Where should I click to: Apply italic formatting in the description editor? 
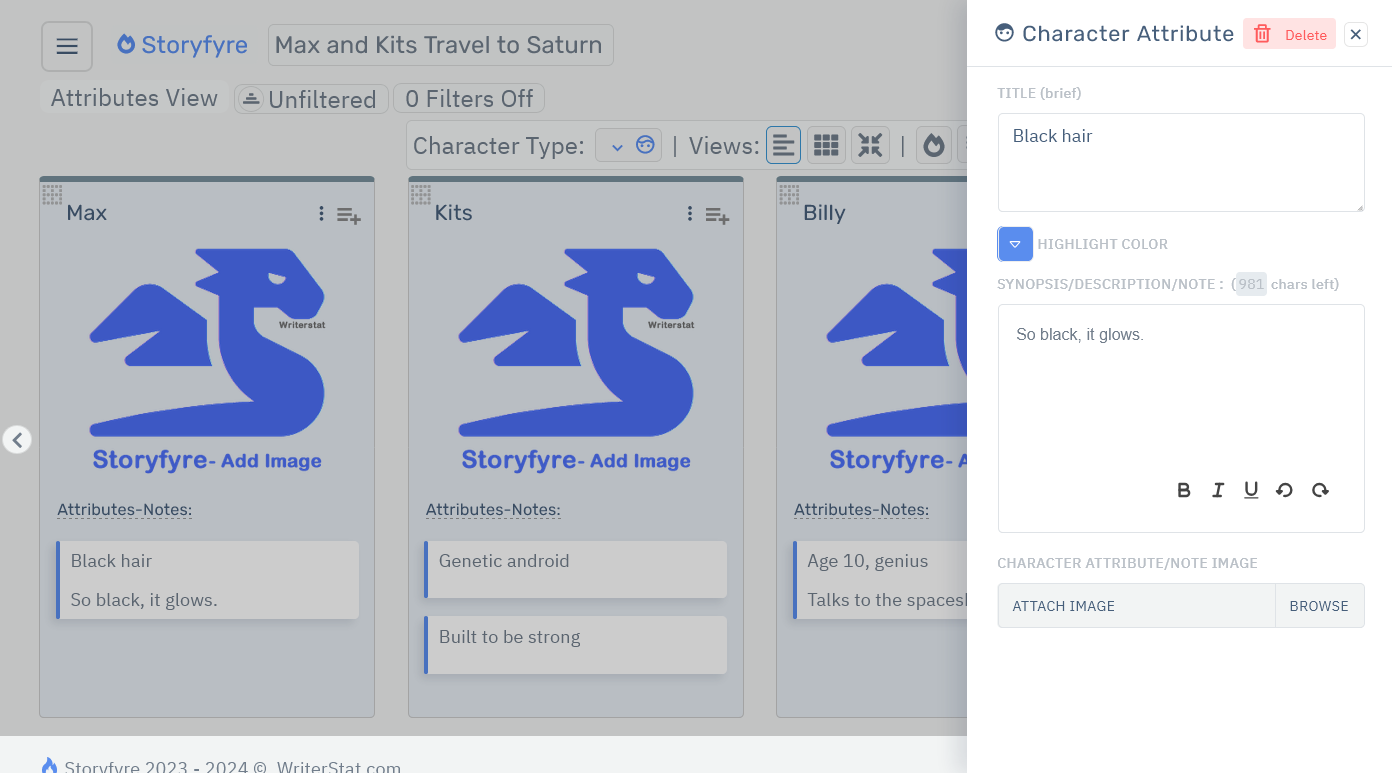pyautogui.click(x=1218, y=490)
